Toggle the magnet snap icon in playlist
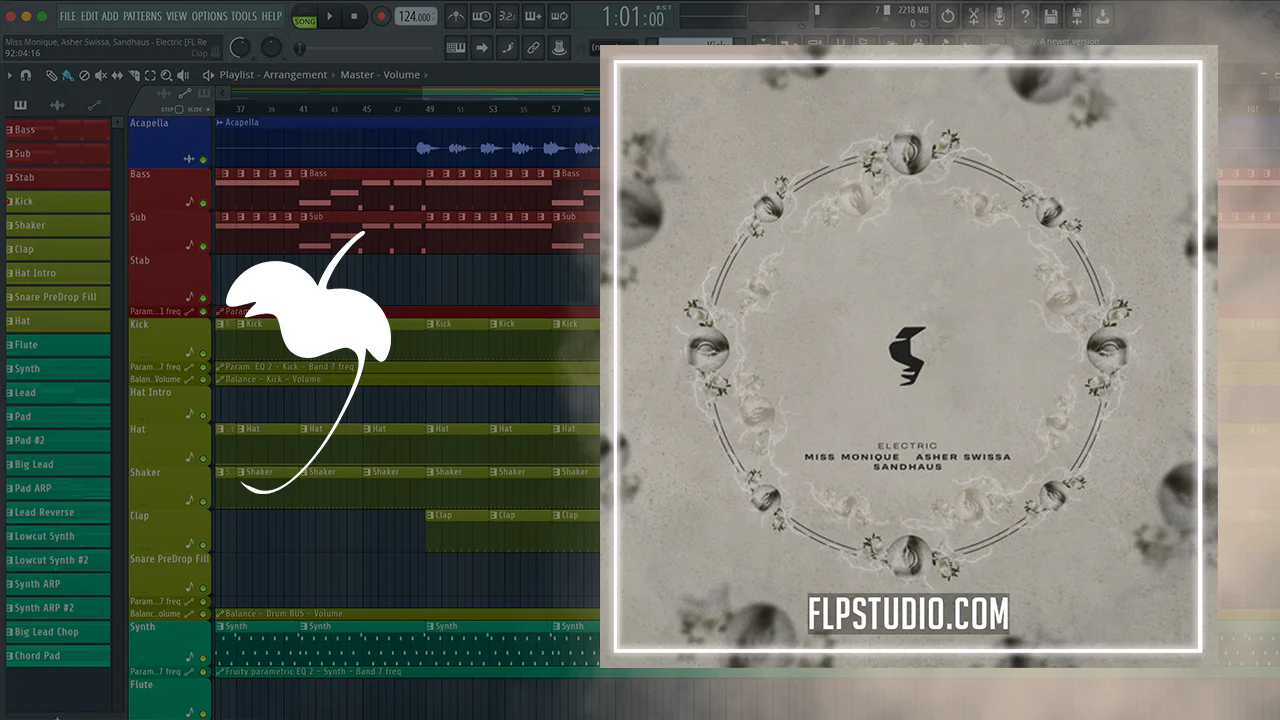The image size is (1280, 720). click(26, 75)
